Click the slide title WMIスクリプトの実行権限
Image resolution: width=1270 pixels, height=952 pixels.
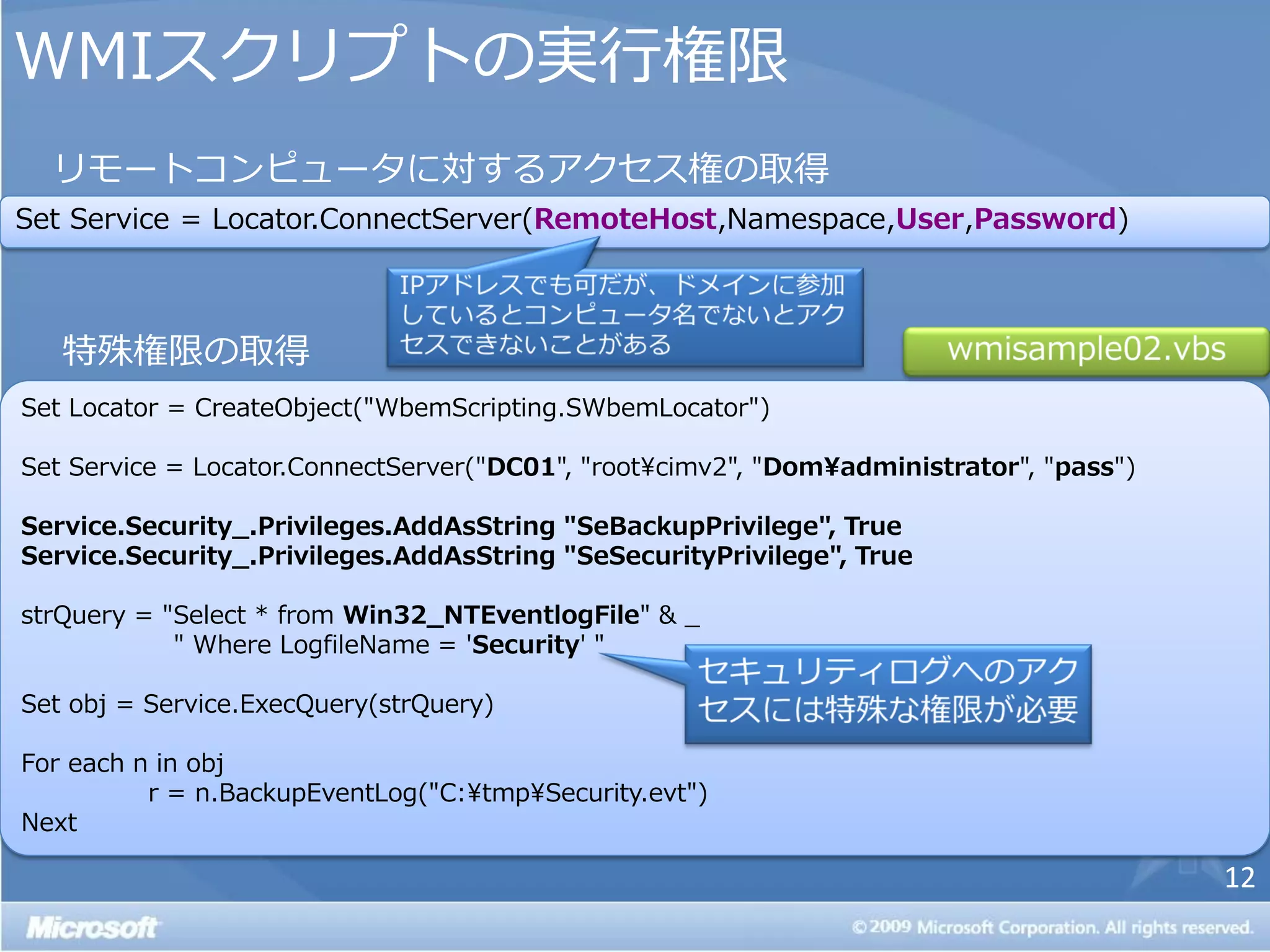[402, 56]
